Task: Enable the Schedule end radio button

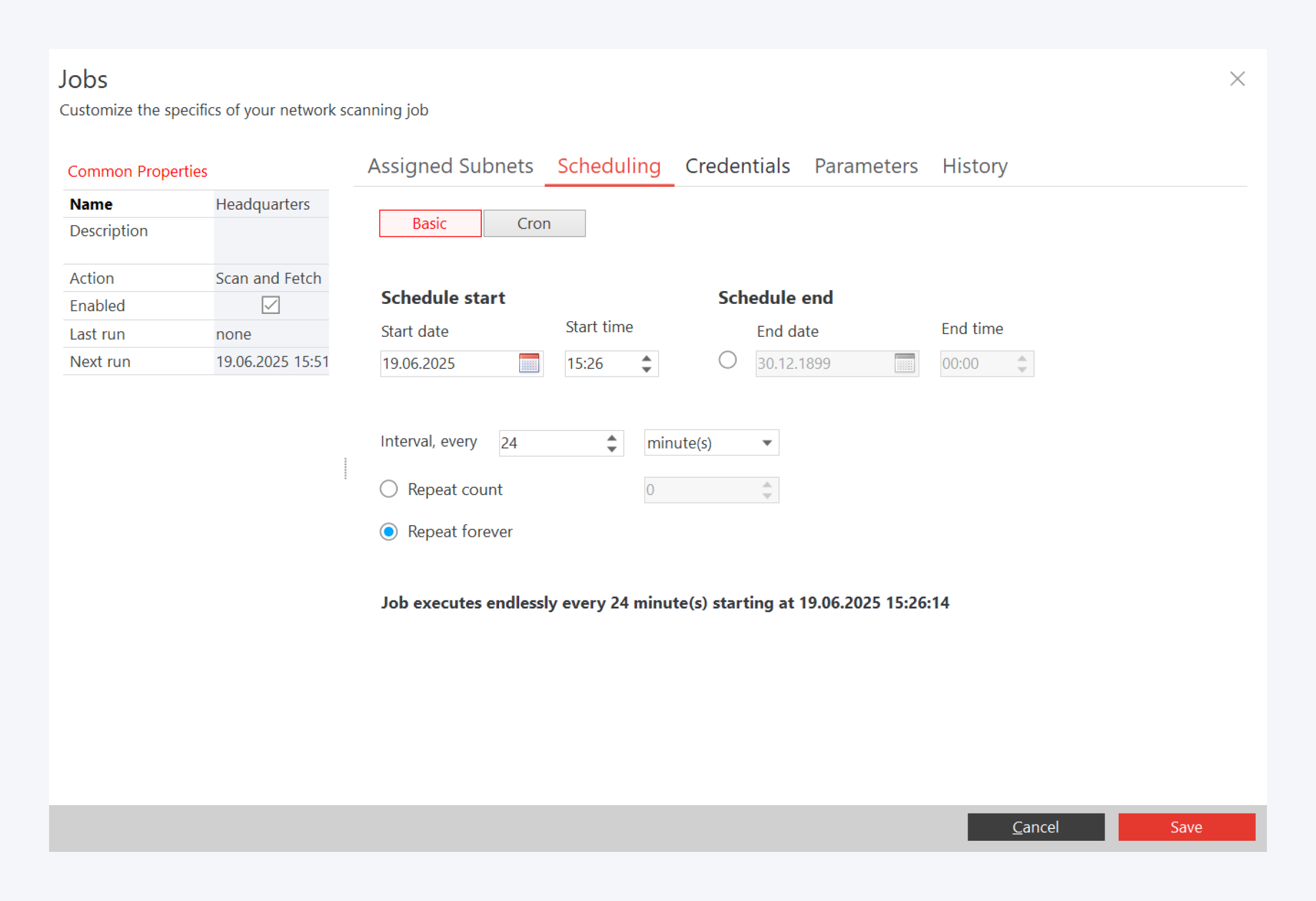Action: pyautogui.click(x=727, y=360)
